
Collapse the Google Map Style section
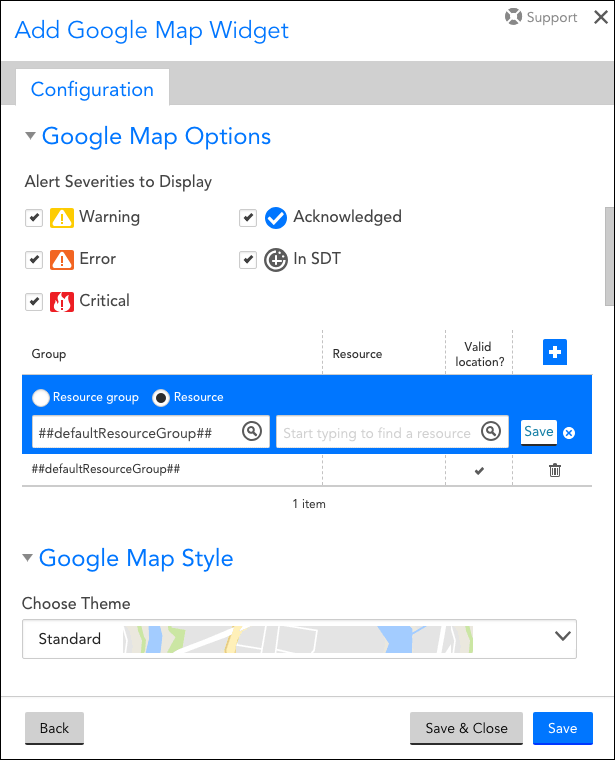(x=28, y=558)
